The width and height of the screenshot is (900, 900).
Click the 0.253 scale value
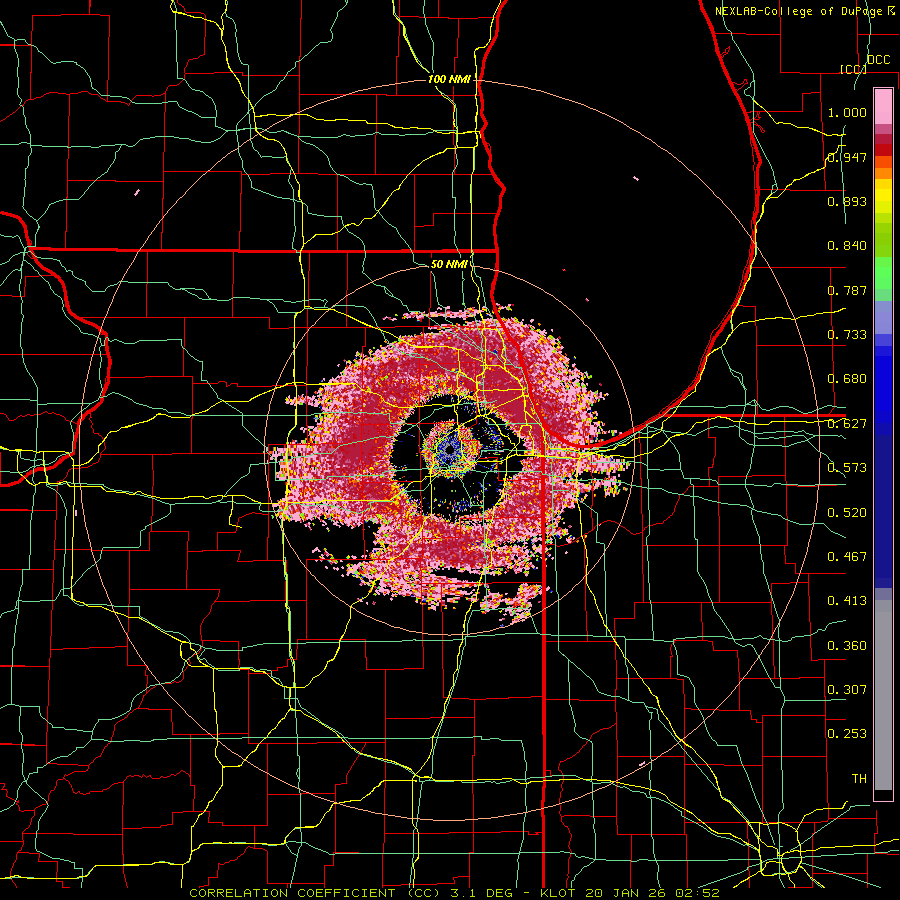pyautogui.click(x=847, y=734)
